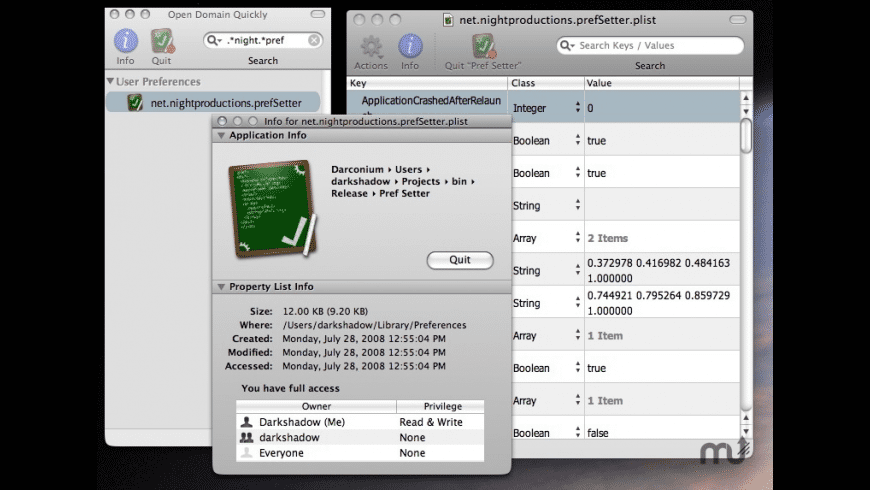Select net.nightproductions.prefSetter in the domain list
870x490 pixels.
click(212, 102)
